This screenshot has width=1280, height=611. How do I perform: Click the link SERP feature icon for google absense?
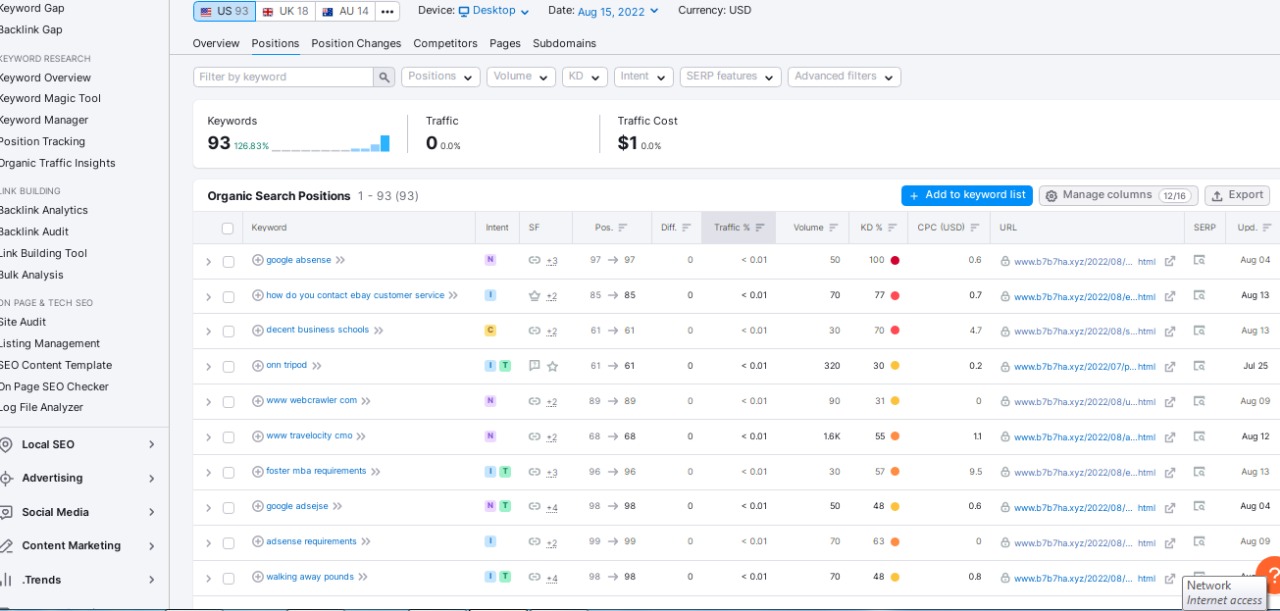tap(534, 260)
